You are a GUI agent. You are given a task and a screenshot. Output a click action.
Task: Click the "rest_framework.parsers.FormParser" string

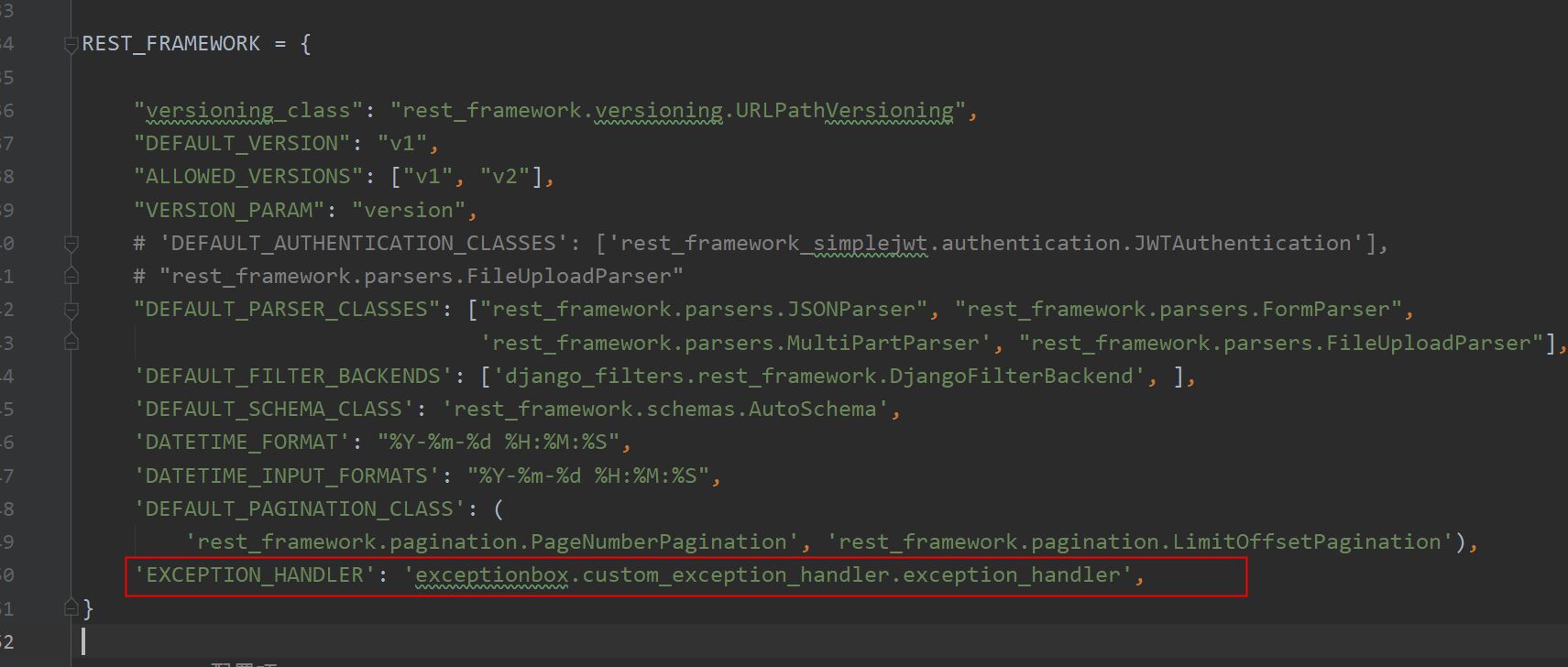coord(1179,310)
